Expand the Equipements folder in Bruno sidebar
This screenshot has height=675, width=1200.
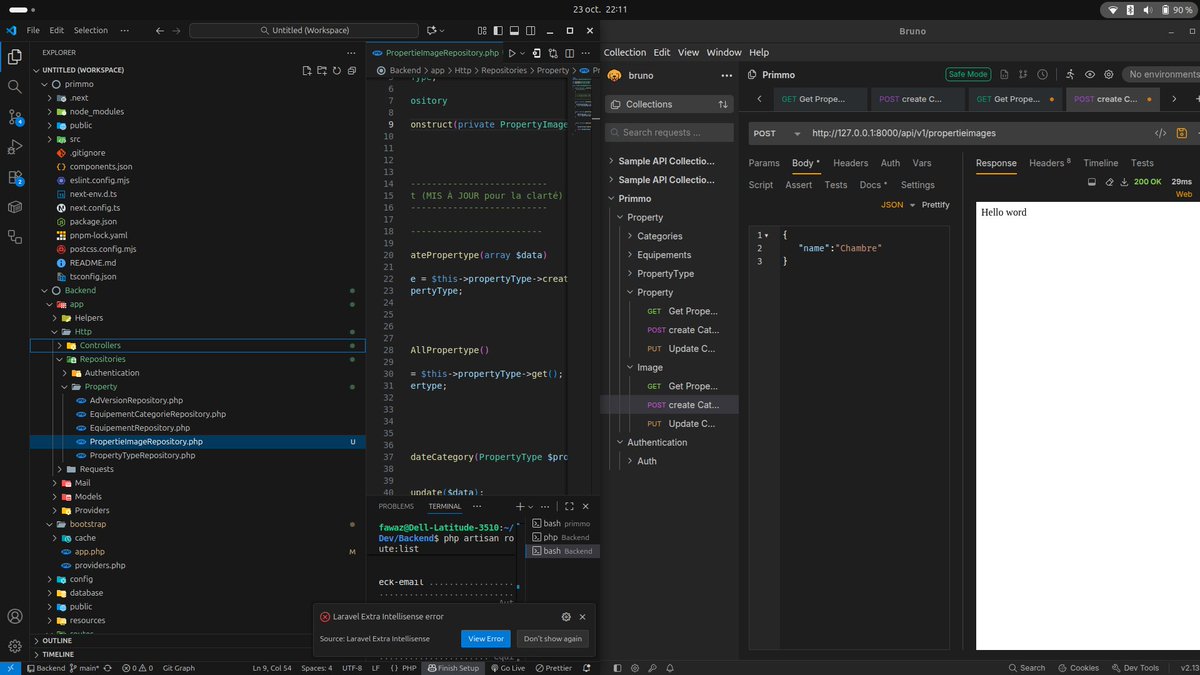(x=664, y=255)
